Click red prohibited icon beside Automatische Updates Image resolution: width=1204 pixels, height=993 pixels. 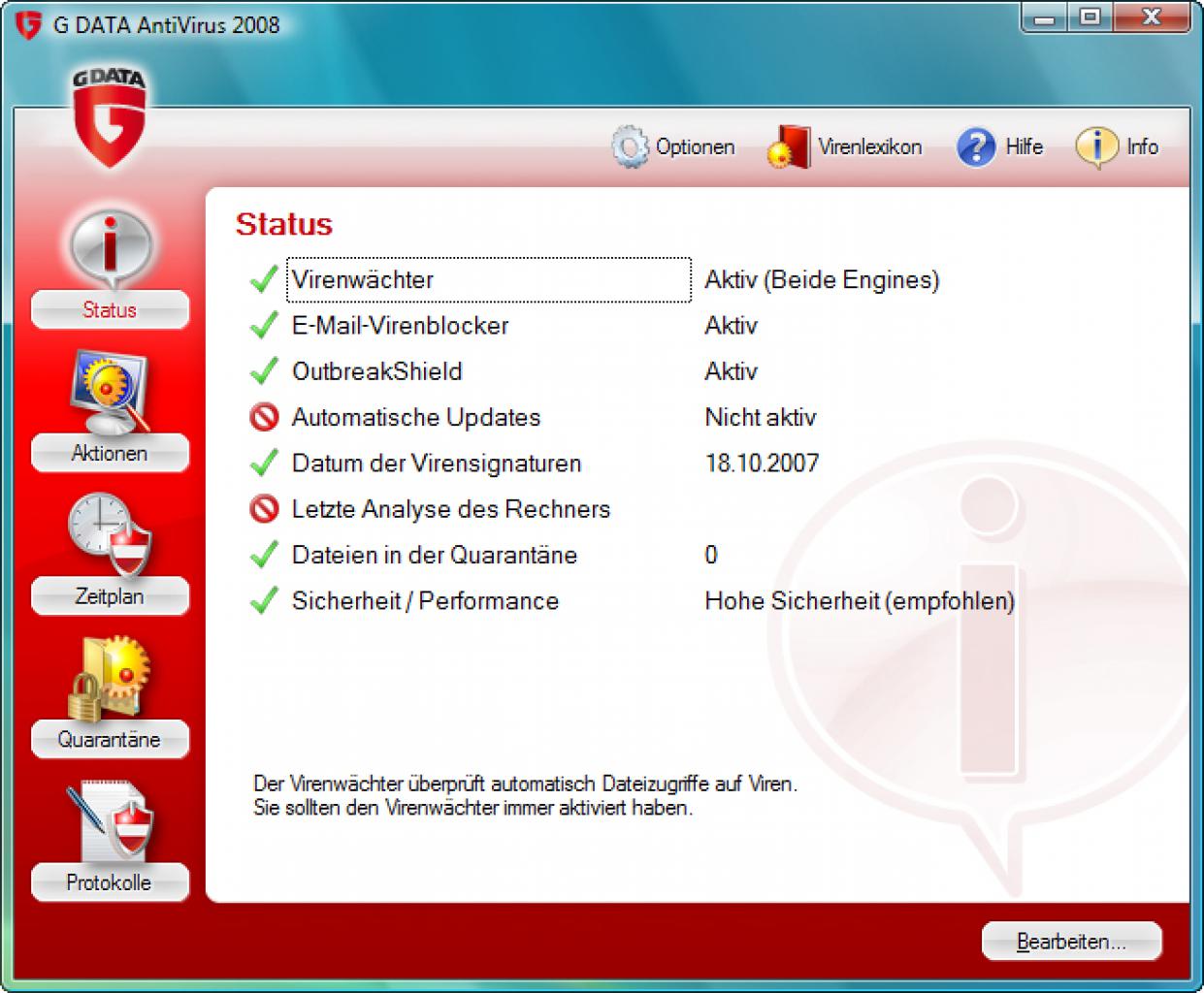coord(264,417)
